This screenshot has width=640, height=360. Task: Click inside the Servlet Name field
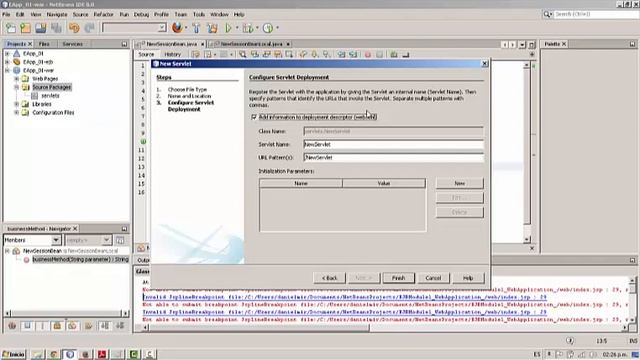point(393,144)
